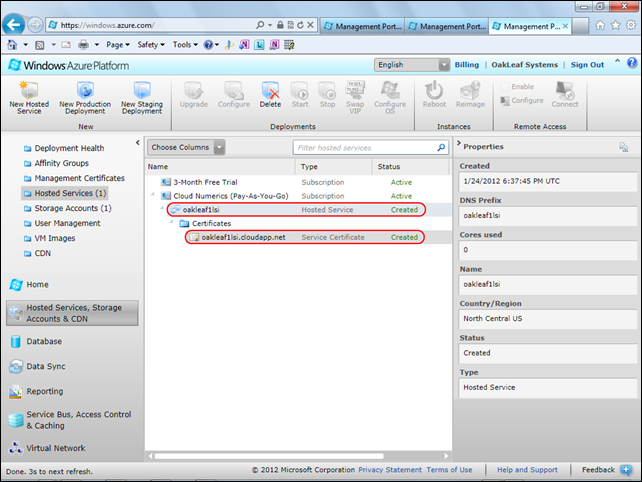Select Management Certificates in navigation

click(74, 178)
